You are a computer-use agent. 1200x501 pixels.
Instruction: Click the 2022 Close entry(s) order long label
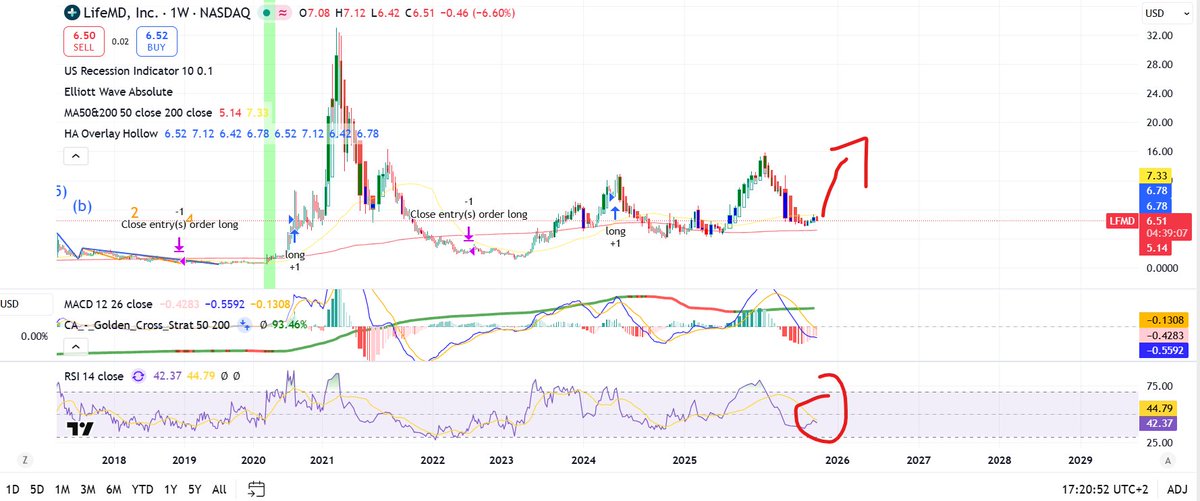(469, 214)
